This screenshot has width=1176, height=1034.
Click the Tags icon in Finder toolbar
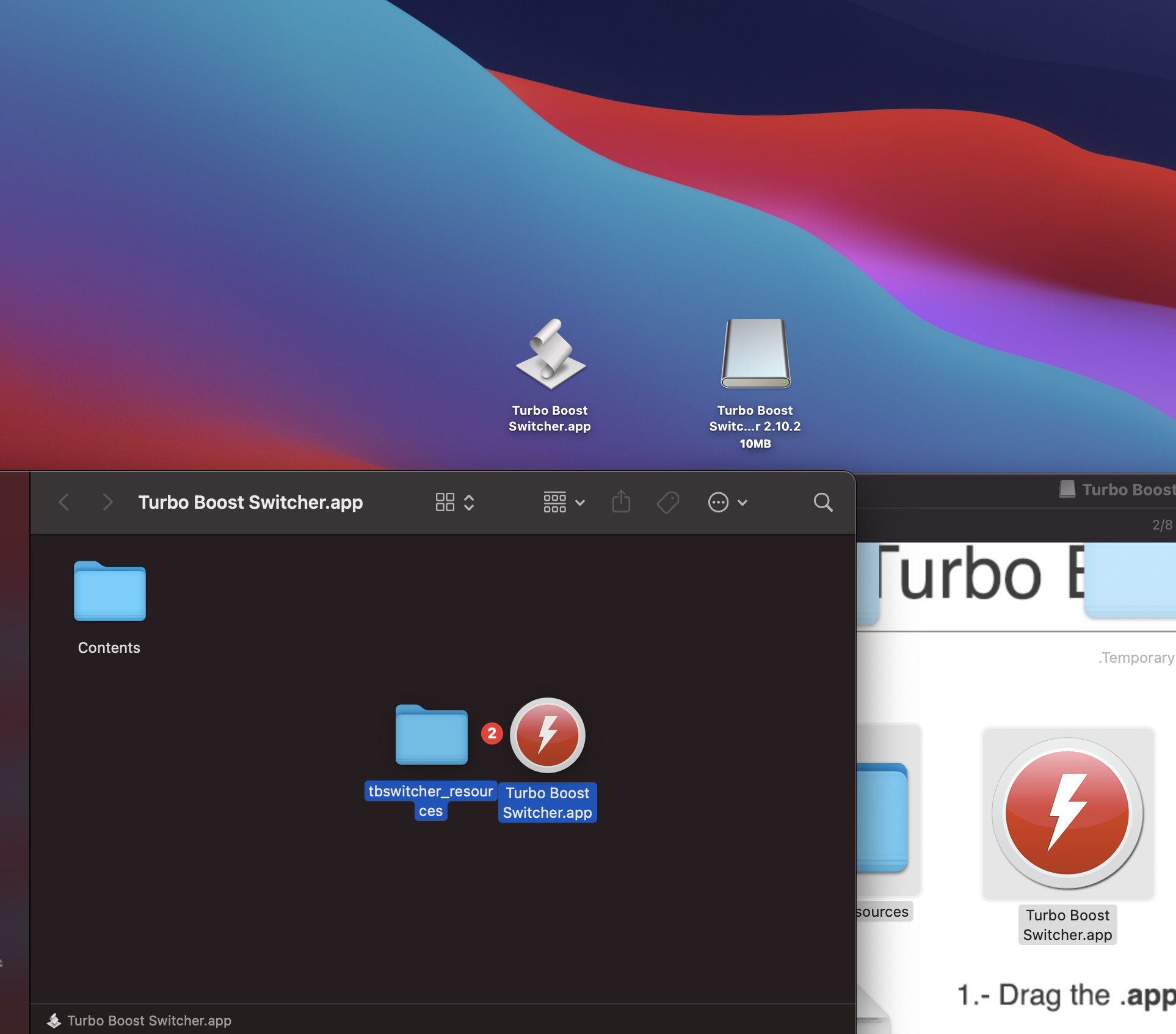coord(668,502)
